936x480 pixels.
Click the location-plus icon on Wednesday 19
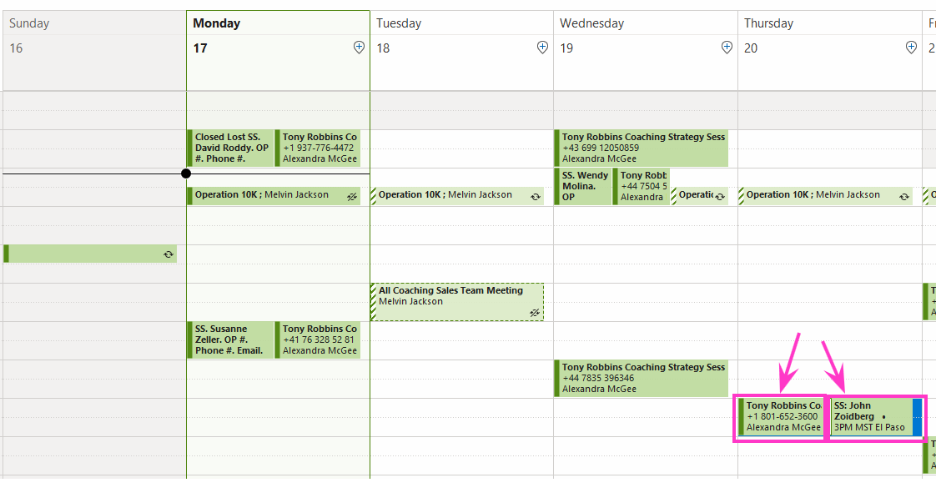point(726,48)
